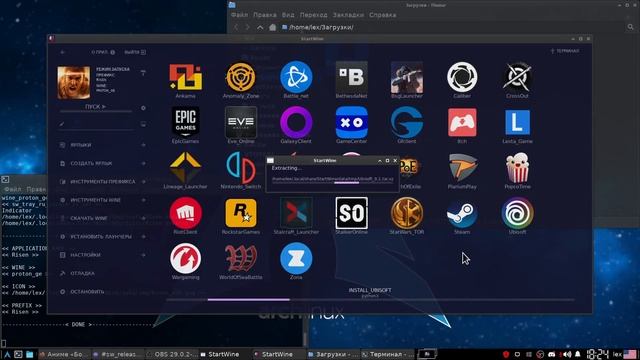Select the Nintendo_Switch emulator icon
Viewport: 640px width, 360px height.
[240, 167]
